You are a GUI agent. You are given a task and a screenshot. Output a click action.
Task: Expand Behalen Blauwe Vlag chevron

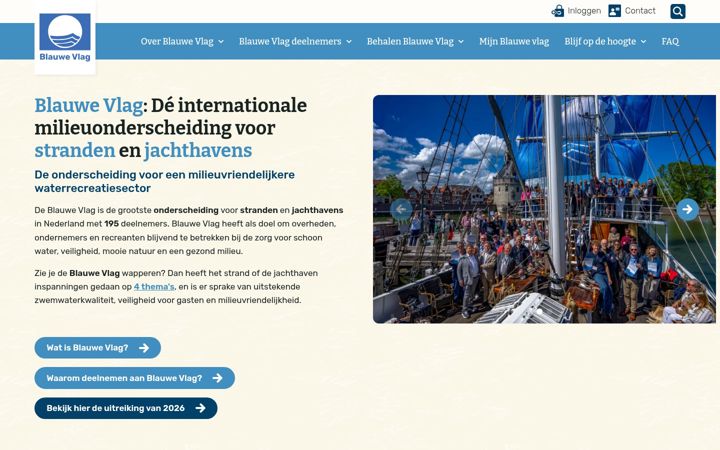coord(461,42)
